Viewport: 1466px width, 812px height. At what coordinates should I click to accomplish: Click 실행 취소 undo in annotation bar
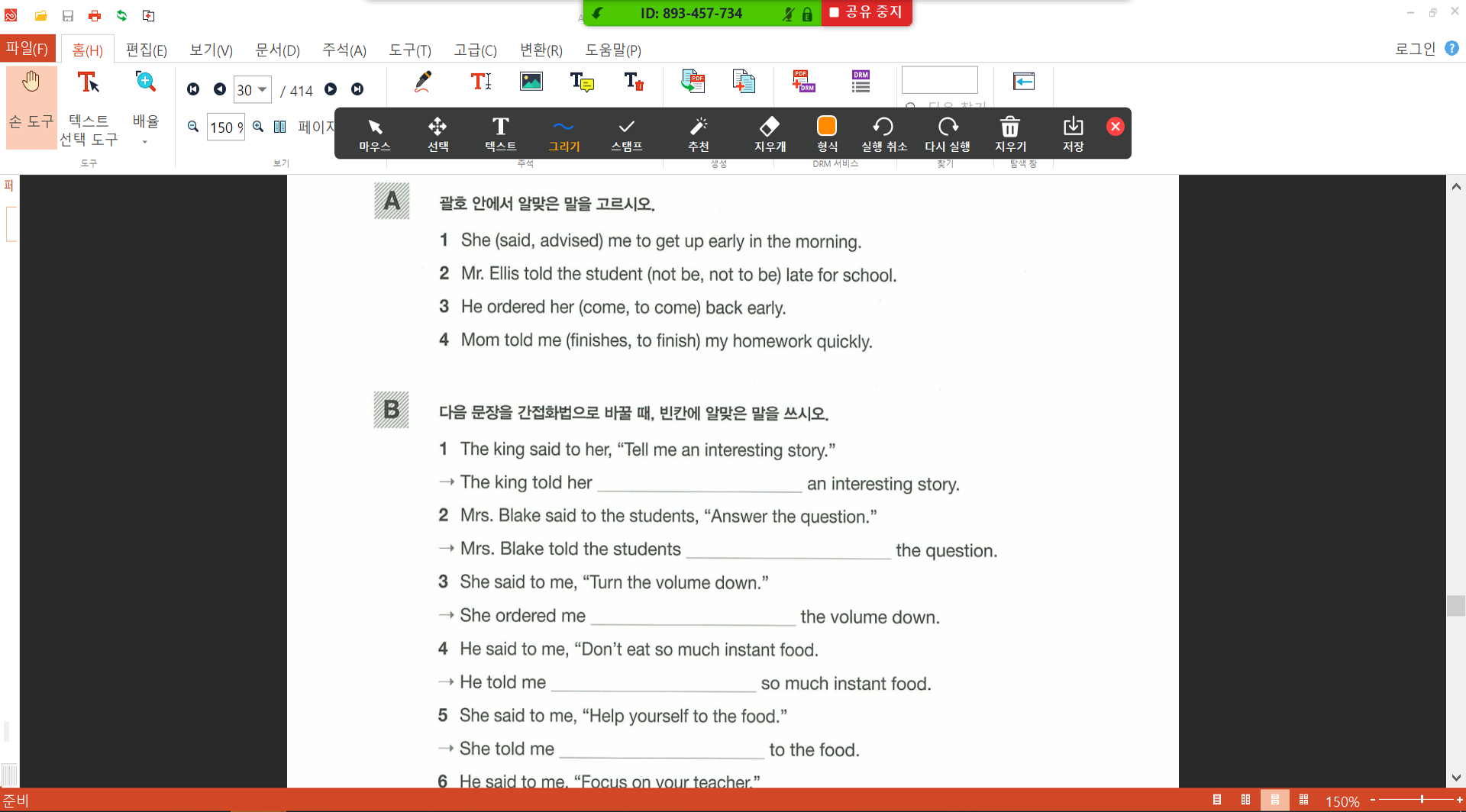coord(883,134)
